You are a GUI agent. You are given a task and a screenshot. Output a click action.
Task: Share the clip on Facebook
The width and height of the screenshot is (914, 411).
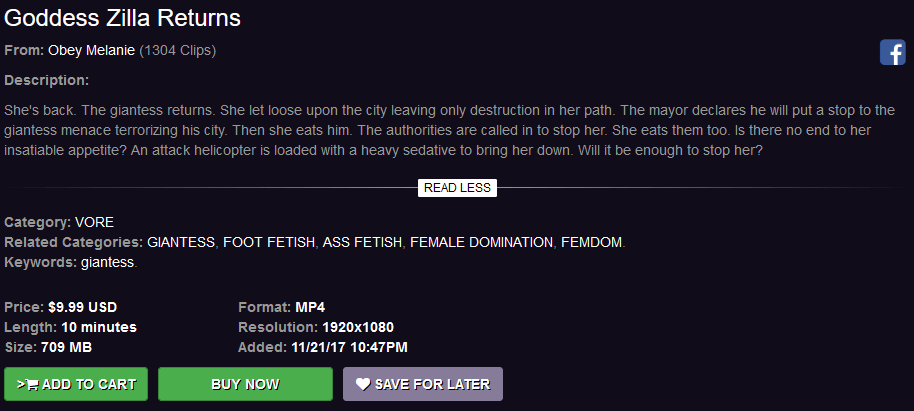pos(892,53)
